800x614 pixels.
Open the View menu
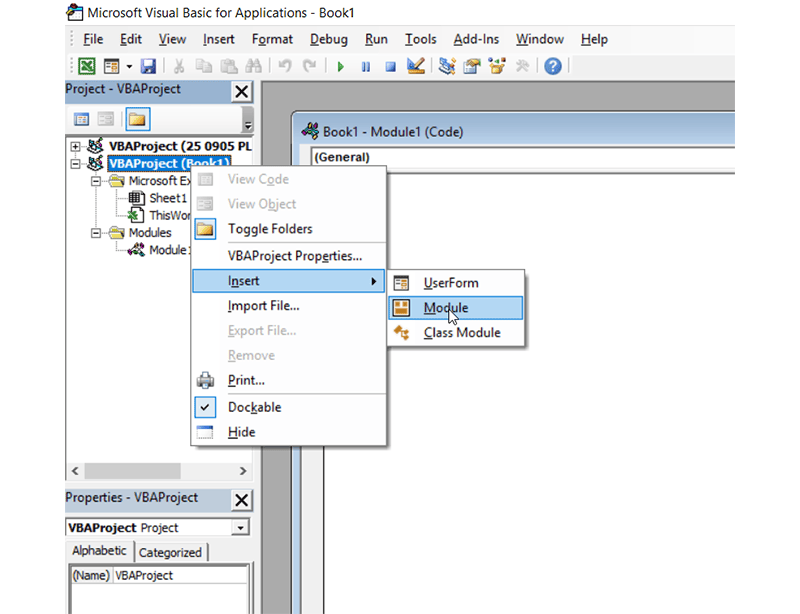point(172,39)
